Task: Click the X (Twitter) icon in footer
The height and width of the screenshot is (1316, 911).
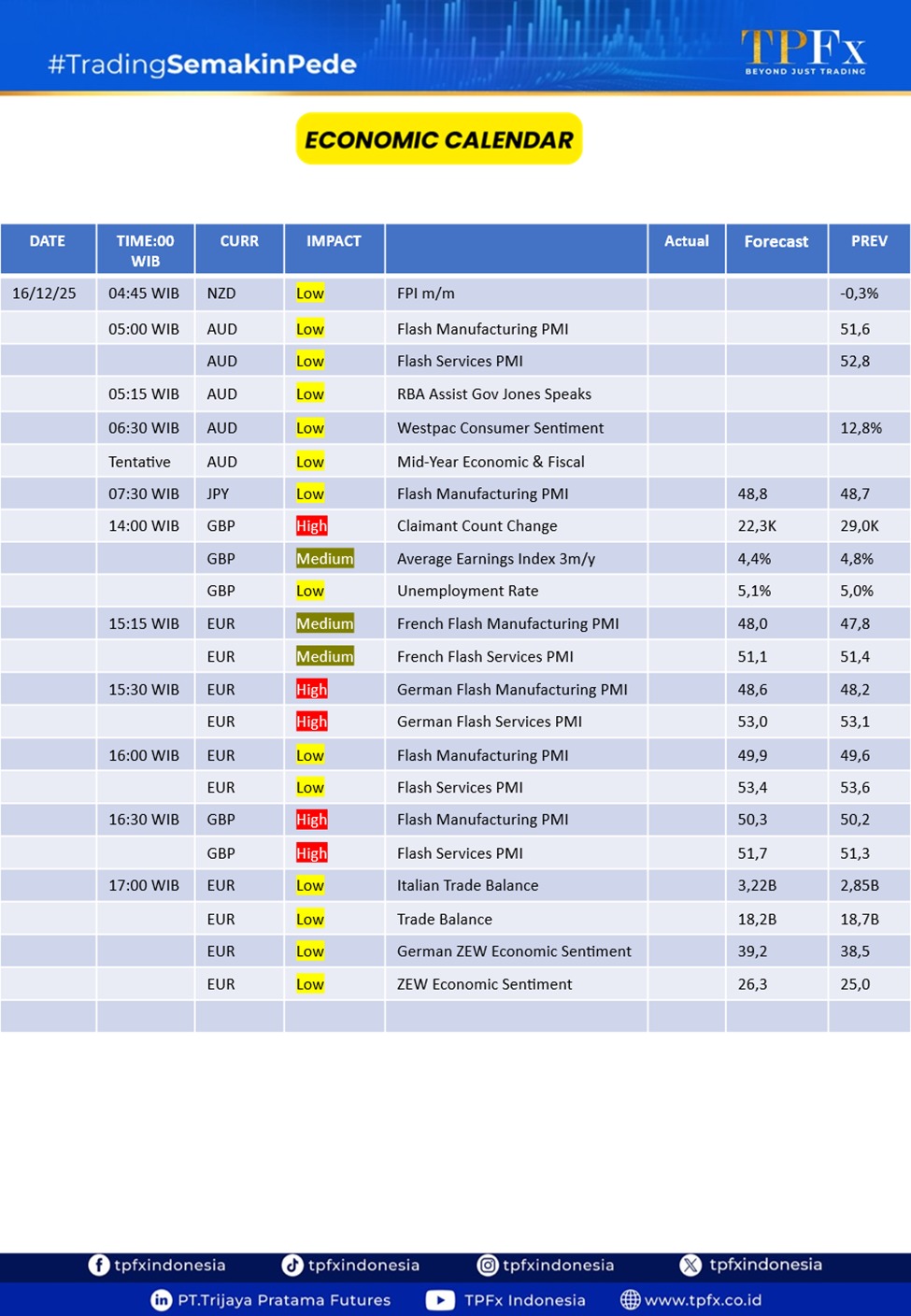Action: click(690, 1265)
